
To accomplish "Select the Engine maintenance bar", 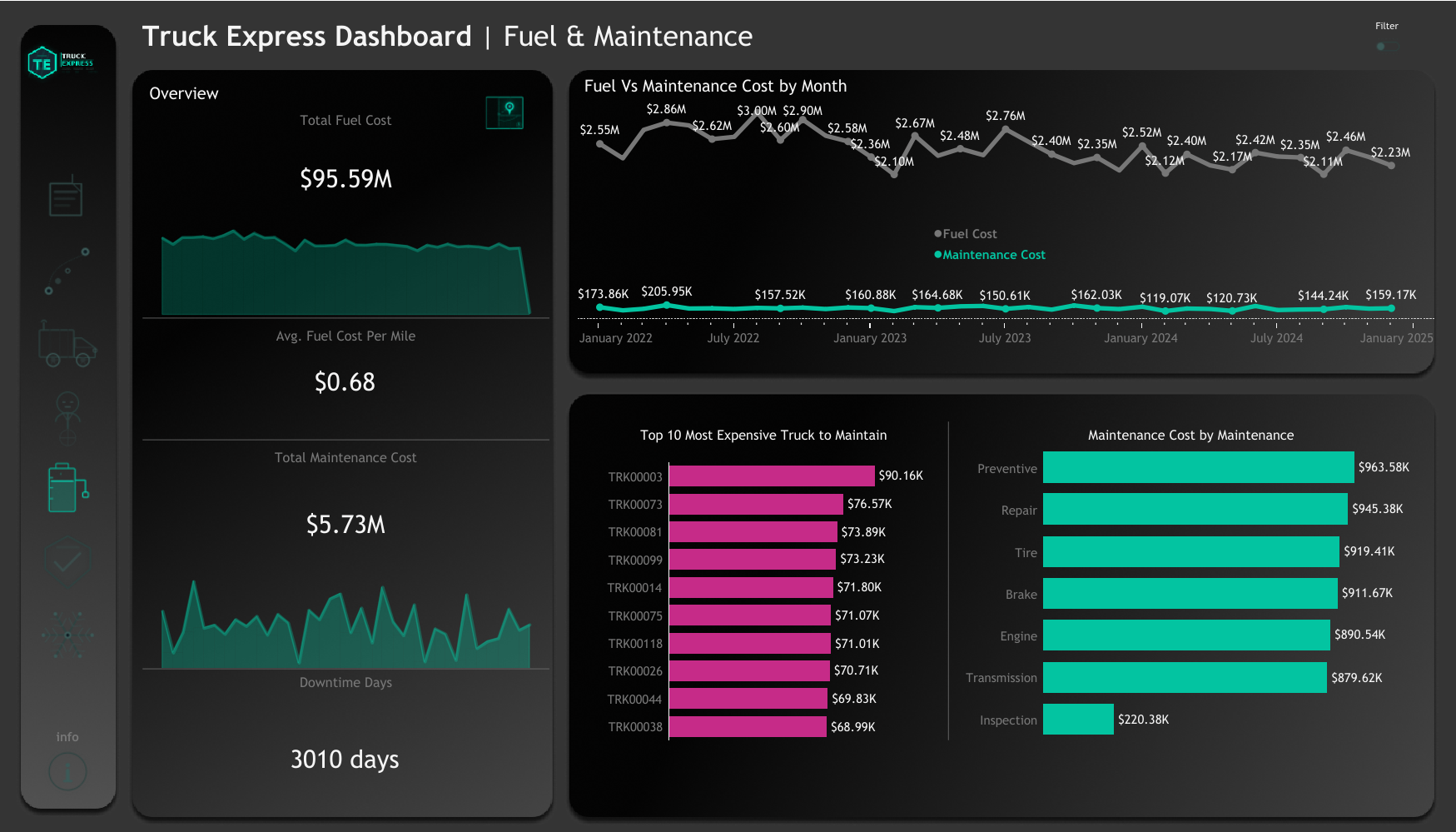I will pos(1186,635).
